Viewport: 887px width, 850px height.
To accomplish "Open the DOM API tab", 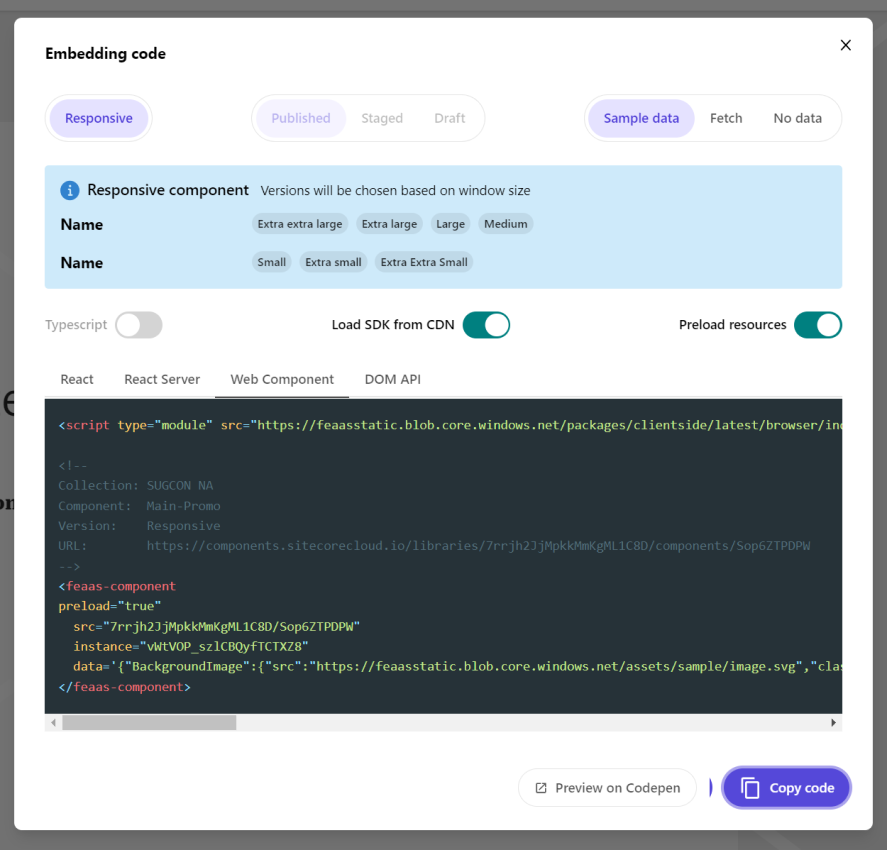I will coord(393,379).
